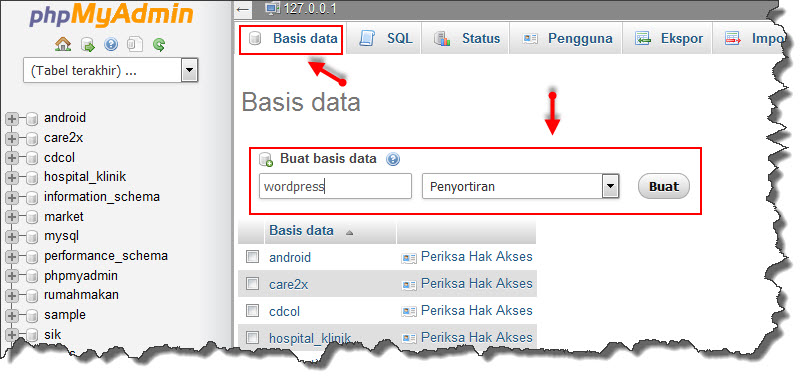This screenshot has height=383, width=811.
Task: Click the server icon next to 127.0.0.1
Action: pos(271,8)
